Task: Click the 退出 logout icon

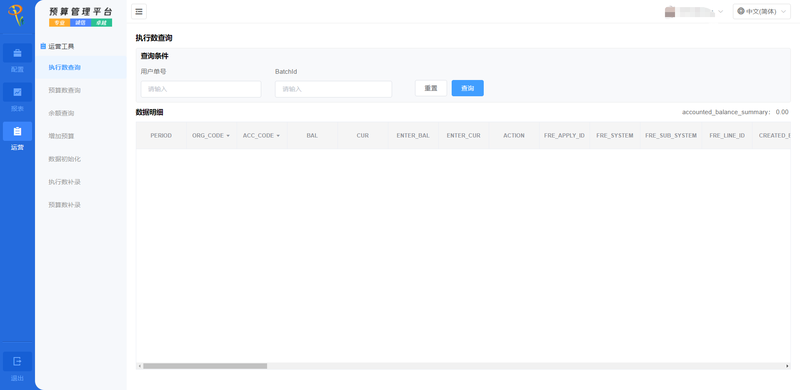Action: (17, 361)
